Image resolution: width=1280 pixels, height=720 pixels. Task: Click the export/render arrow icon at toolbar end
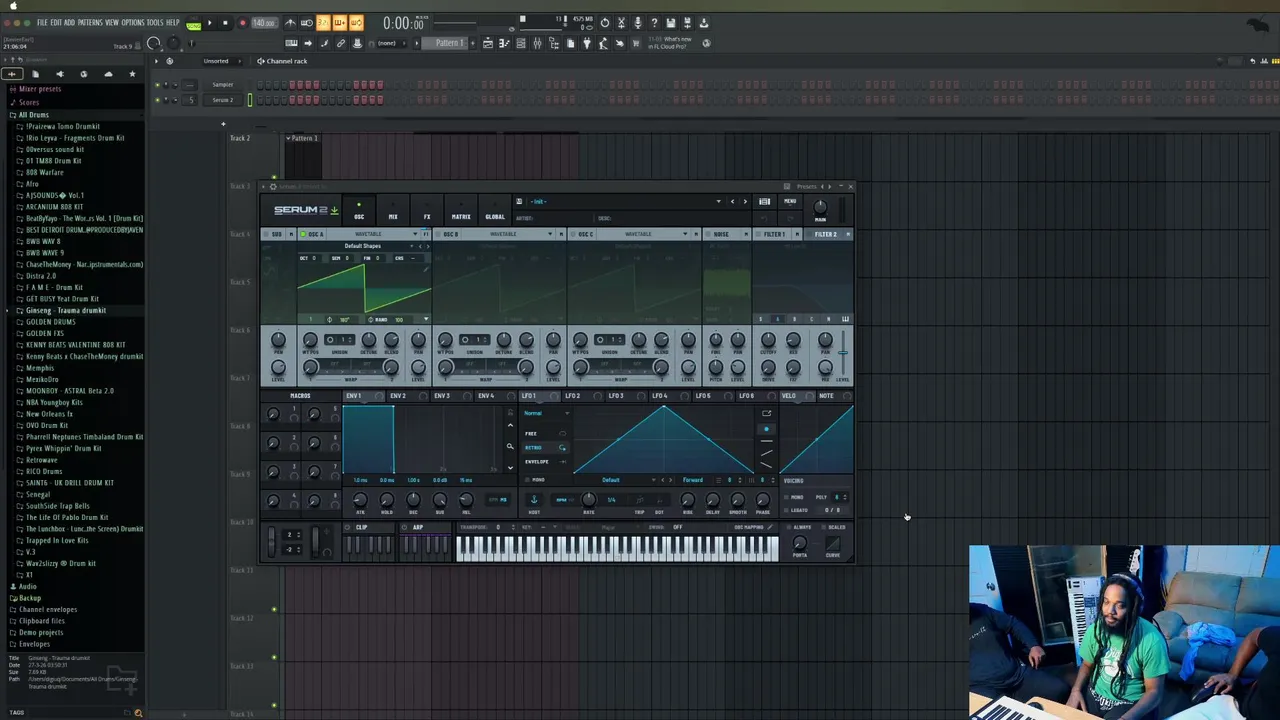click(704, 22)
